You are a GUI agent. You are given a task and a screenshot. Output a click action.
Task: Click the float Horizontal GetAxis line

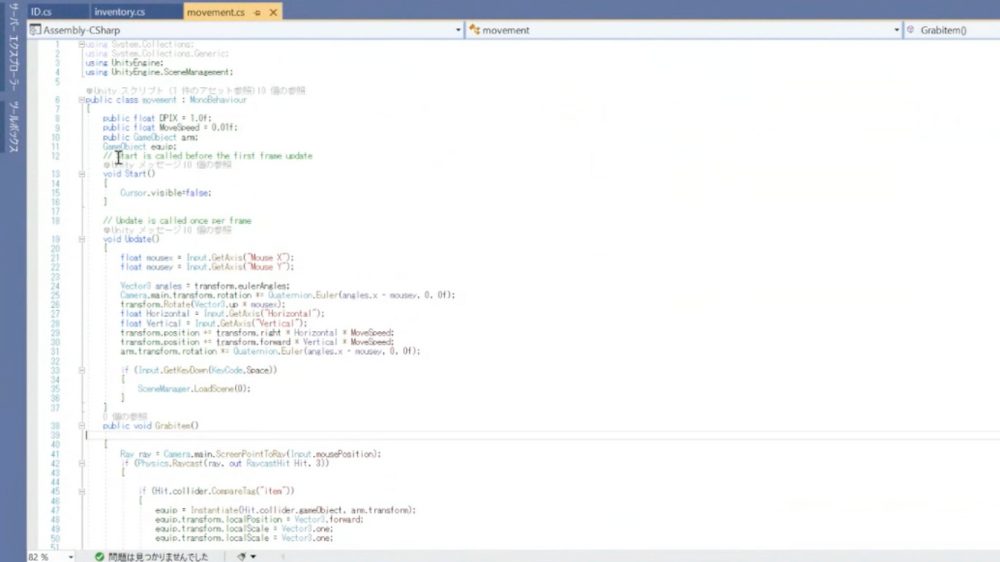coord(223,314)
